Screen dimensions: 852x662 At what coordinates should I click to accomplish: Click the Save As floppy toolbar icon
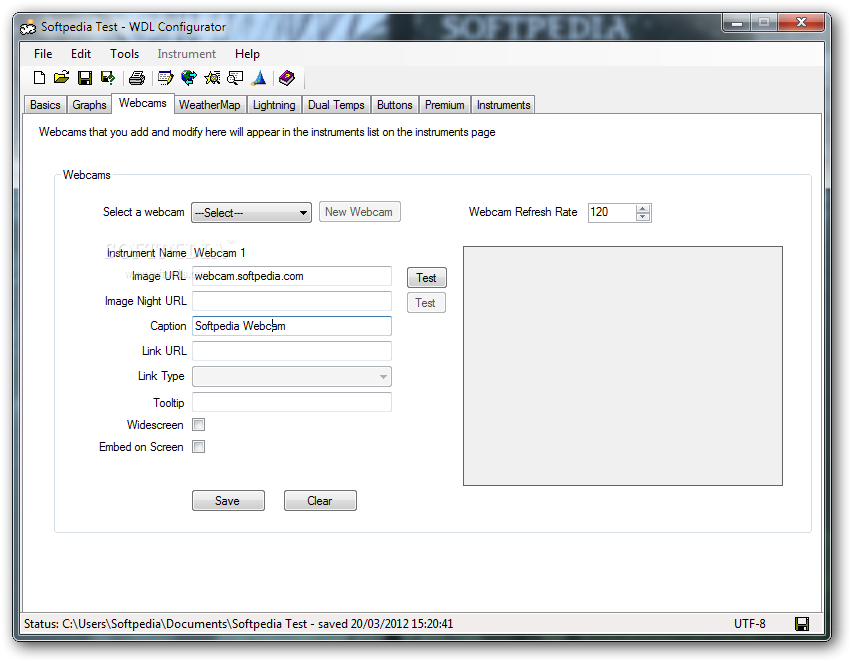pyautogui.click(x=108, y=78)
